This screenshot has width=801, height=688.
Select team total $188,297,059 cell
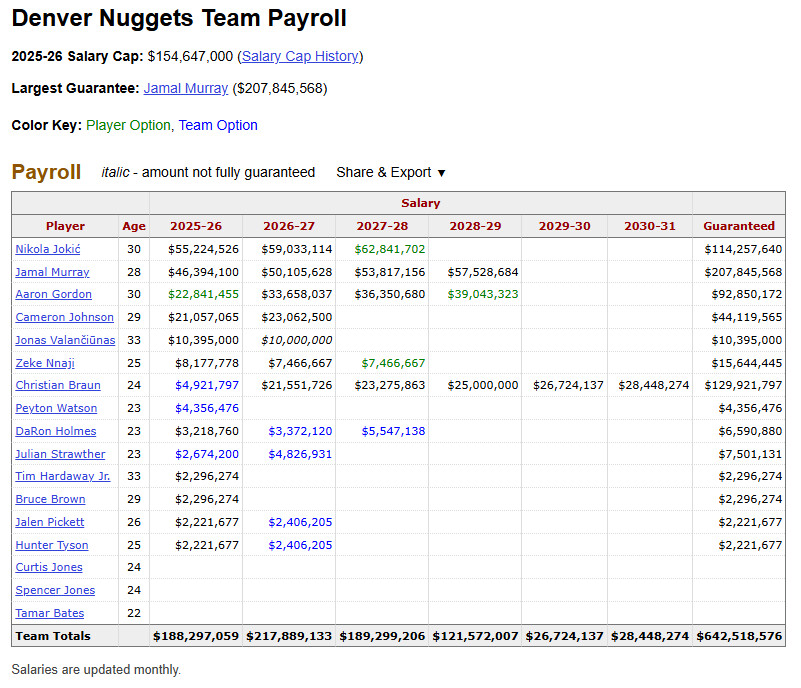pyautogui.click(x=196, y=636)
